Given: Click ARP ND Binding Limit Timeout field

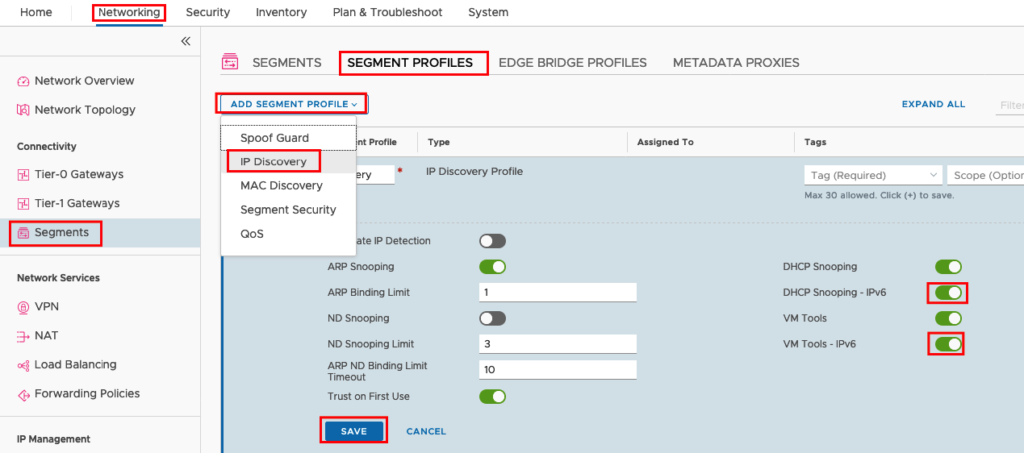Looking at the screenshot, I should tap(558, 370).
